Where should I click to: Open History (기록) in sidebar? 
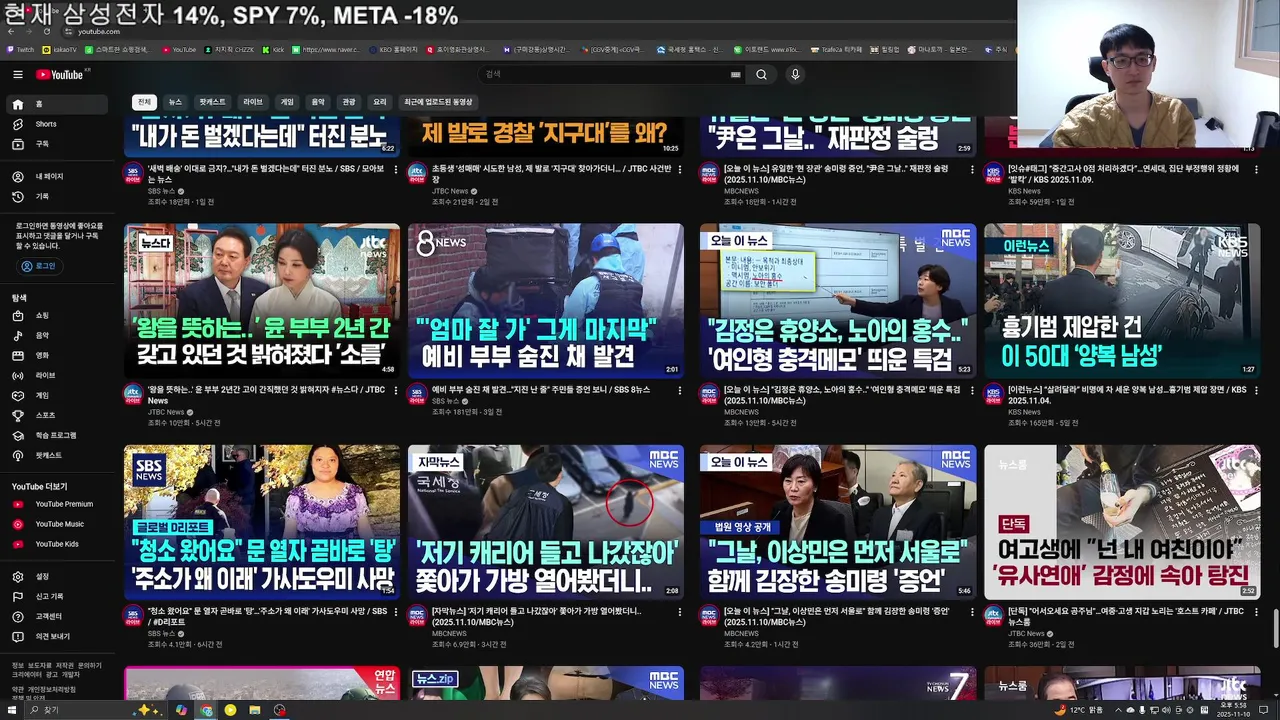point(55,196)
